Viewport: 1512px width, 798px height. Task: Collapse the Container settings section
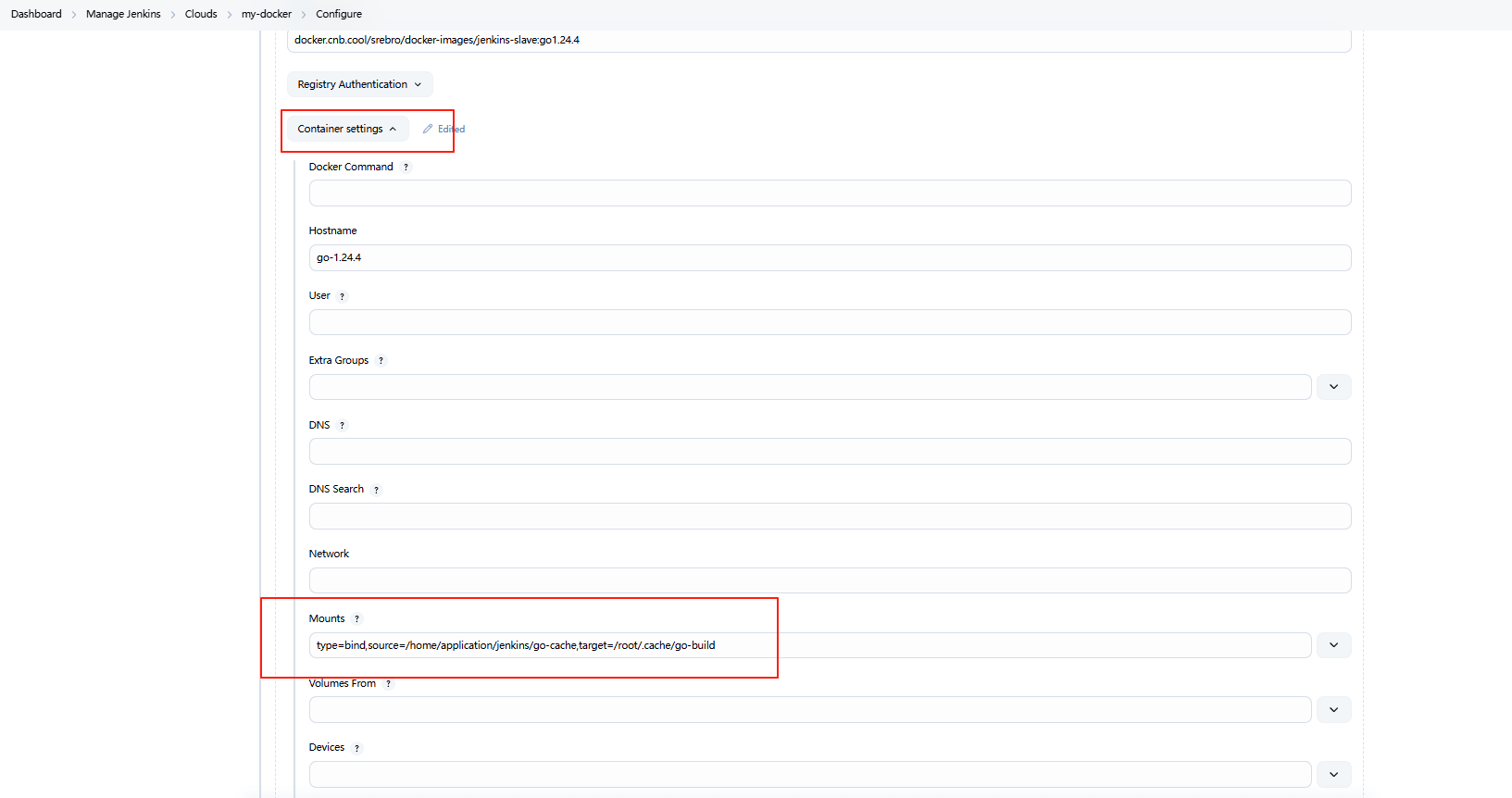[x=347, y=129]
